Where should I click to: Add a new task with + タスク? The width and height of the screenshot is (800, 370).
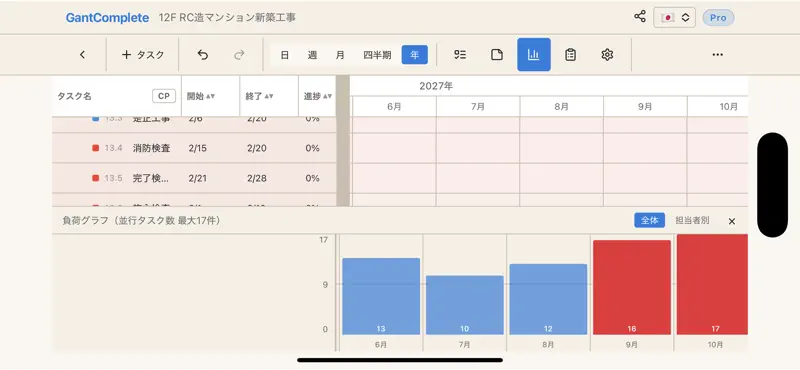[143, 55]
